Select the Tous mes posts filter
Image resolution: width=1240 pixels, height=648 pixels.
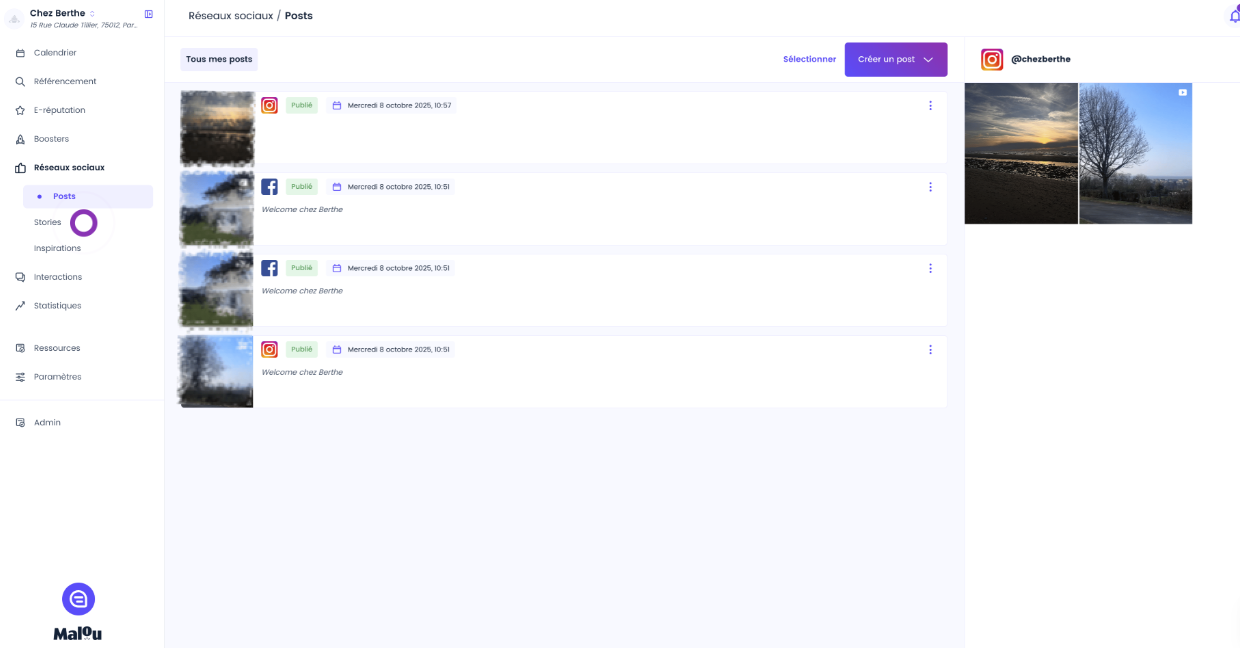point(219,60)
